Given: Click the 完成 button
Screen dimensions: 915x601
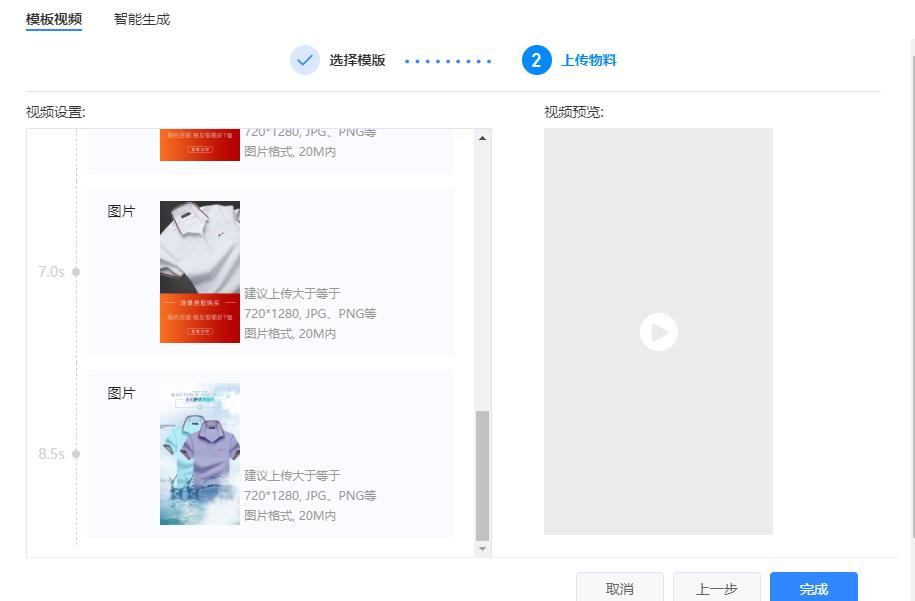Looking at the screenshot, I should 813,589.
